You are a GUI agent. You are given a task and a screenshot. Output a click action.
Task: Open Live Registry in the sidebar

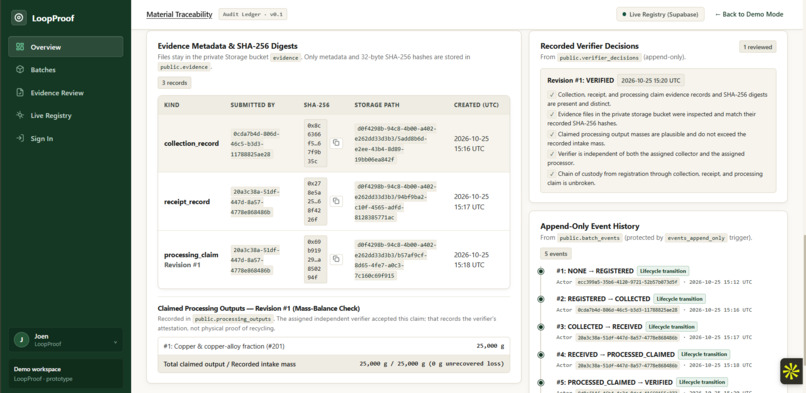66,116
